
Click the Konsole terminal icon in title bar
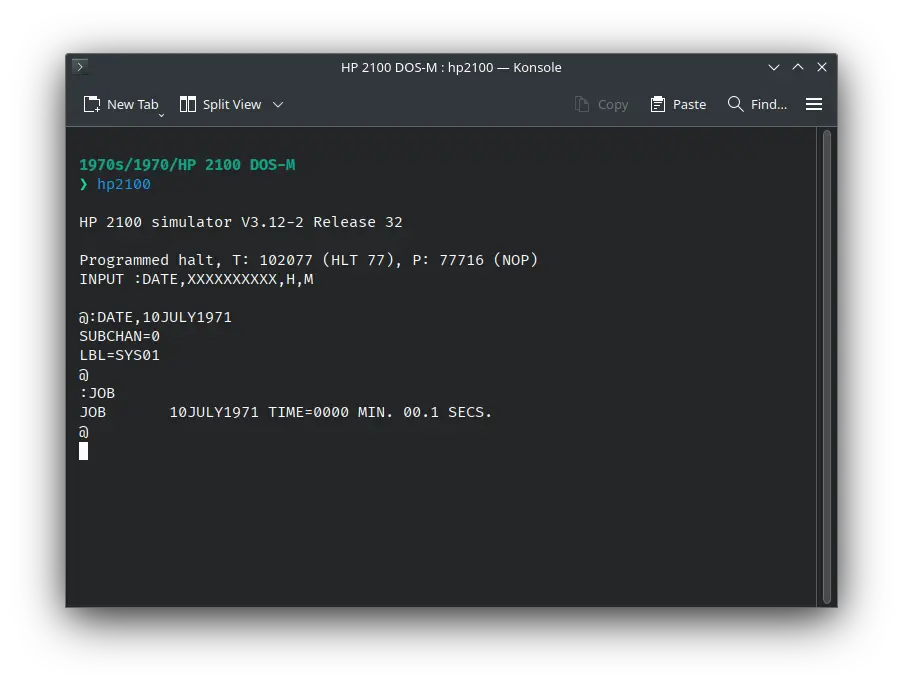80,67
